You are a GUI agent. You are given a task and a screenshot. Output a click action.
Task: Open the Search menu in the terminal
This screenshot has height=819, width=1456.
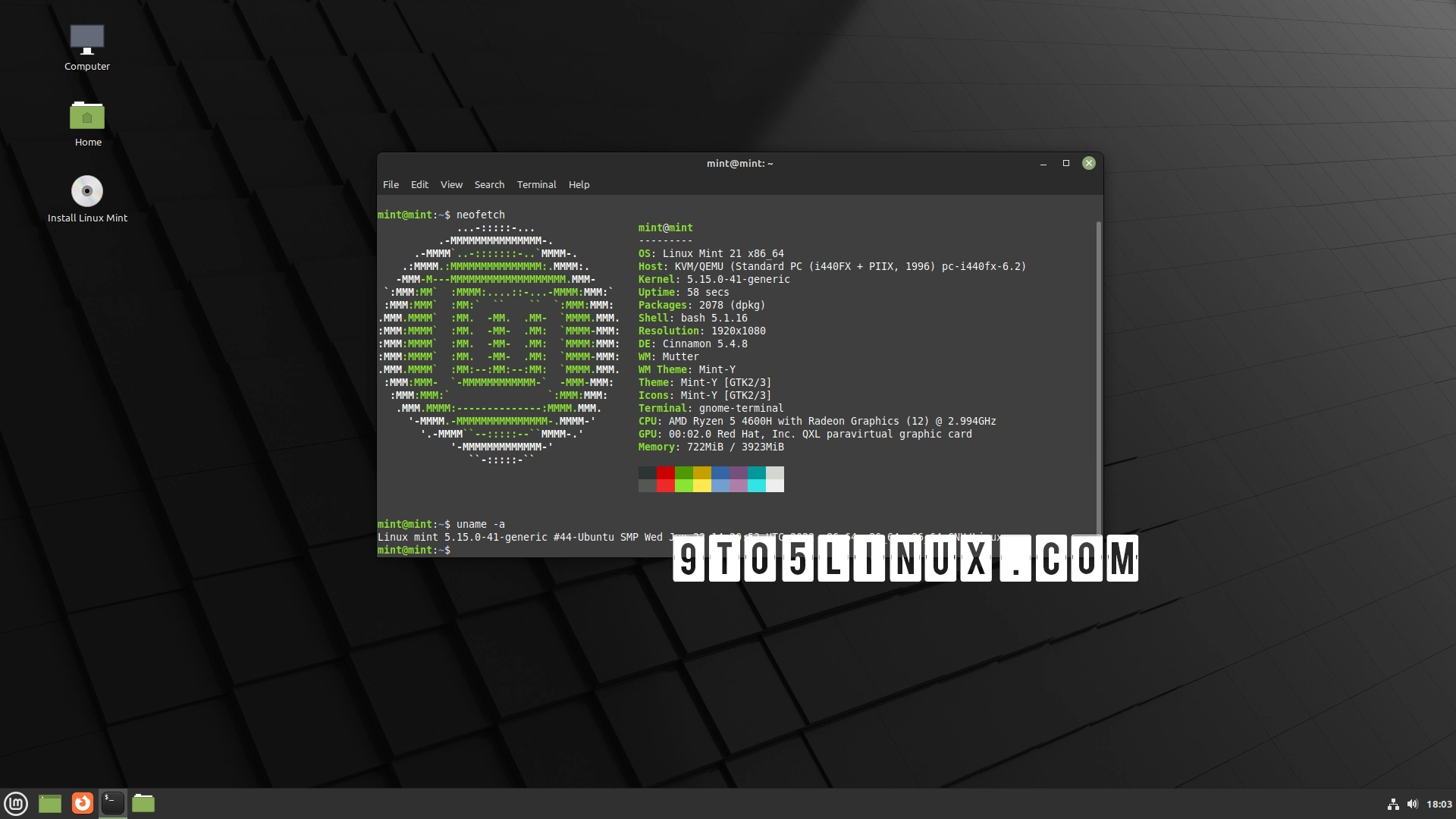[x=489, y=184]
